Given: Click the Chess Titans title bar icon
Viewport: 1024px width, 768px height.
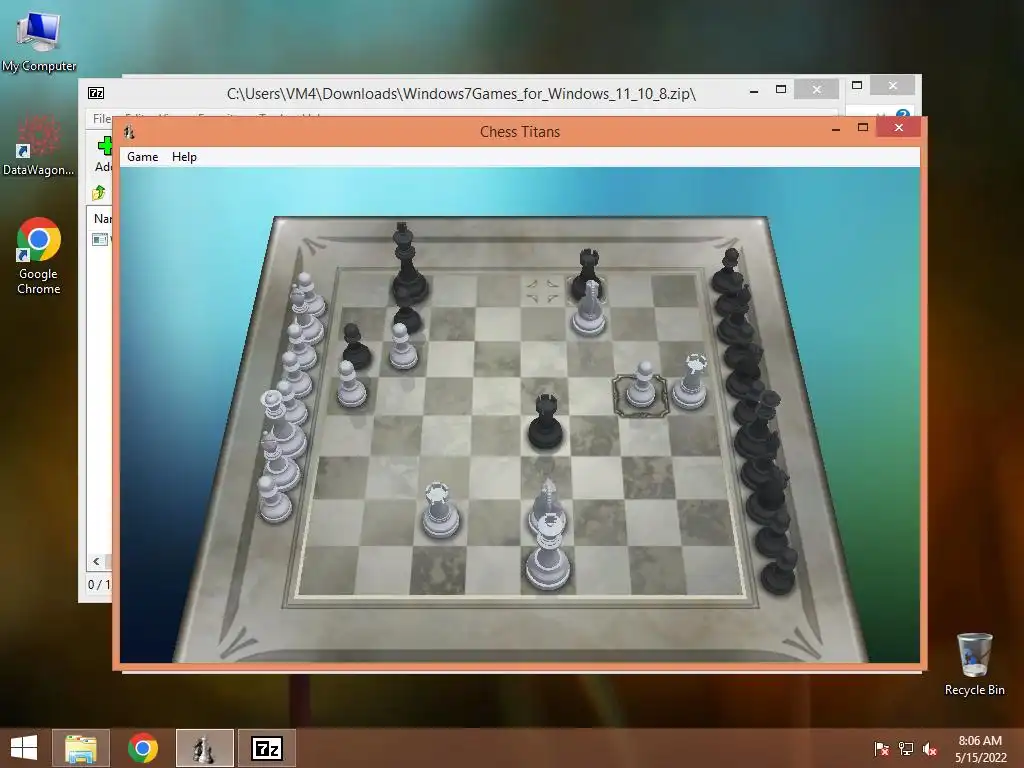Looking at the screenshot, I should click(x=129, y=132).
